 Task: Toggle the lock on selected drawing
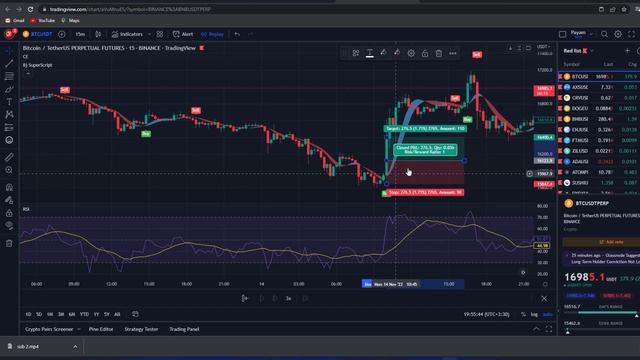pyautogui.click(x=425, y=53)
